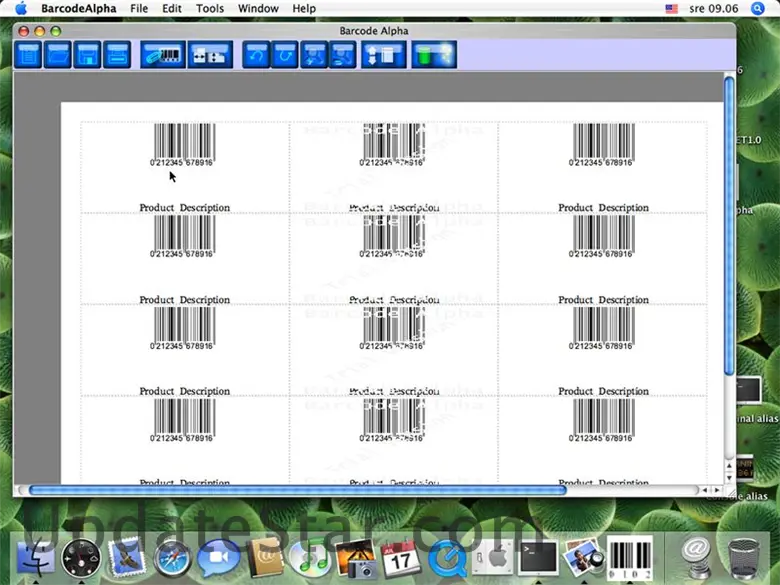Viewport: 780px width, 585px height.
Task: Click the Save floppy disk toolbar icon
Action: click(x=87, y=54)
